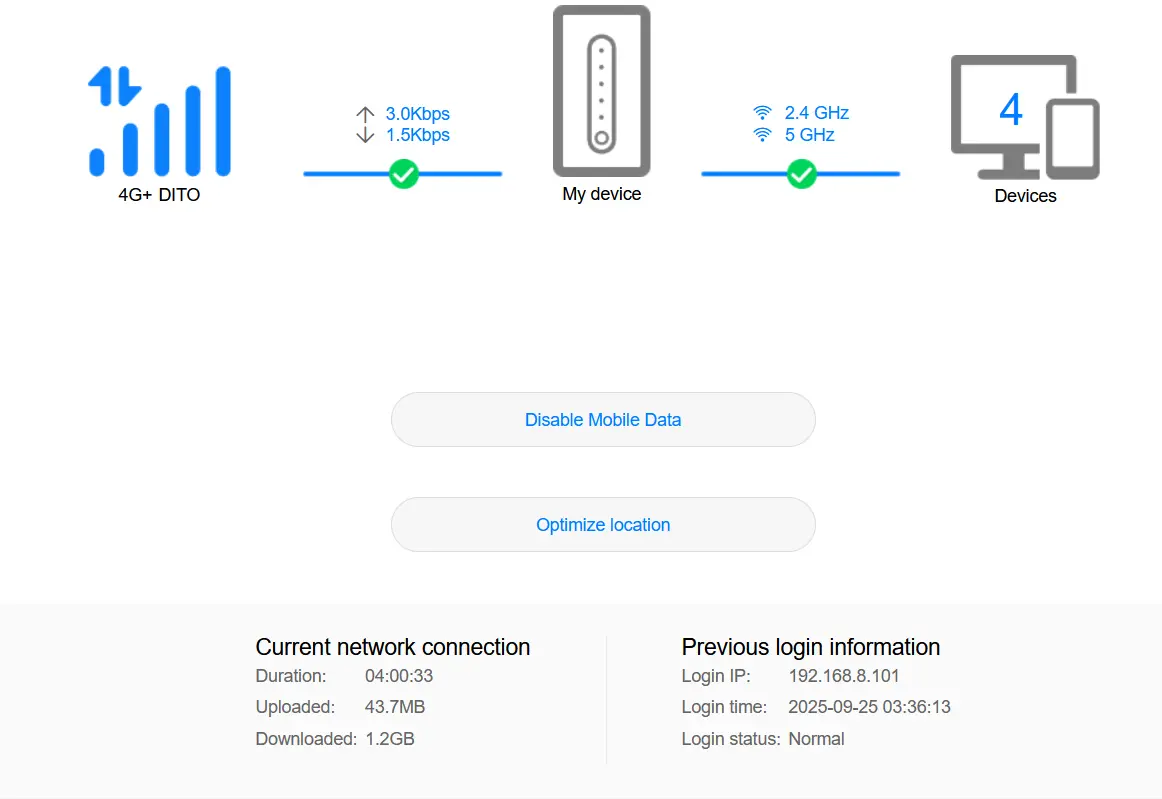Click the Devices label text
The height and width of the screenshot is (799, 1162).
tap(1025, 196)
